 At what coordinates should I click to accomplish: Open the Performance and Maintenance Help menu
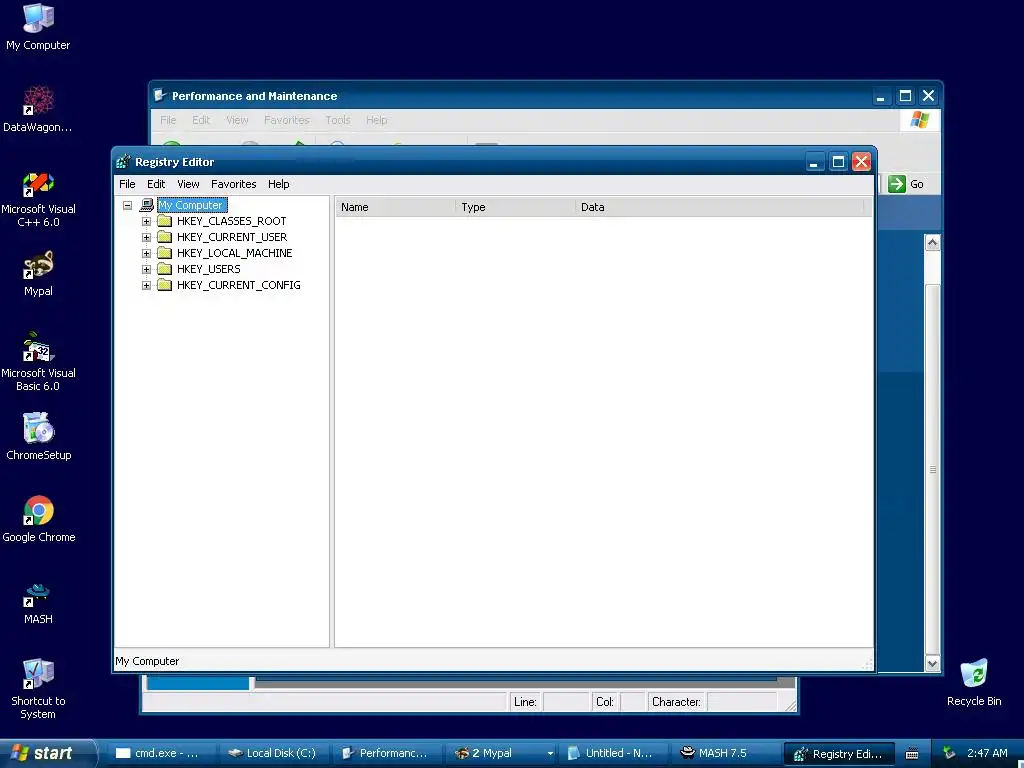(x=376, y=120)
